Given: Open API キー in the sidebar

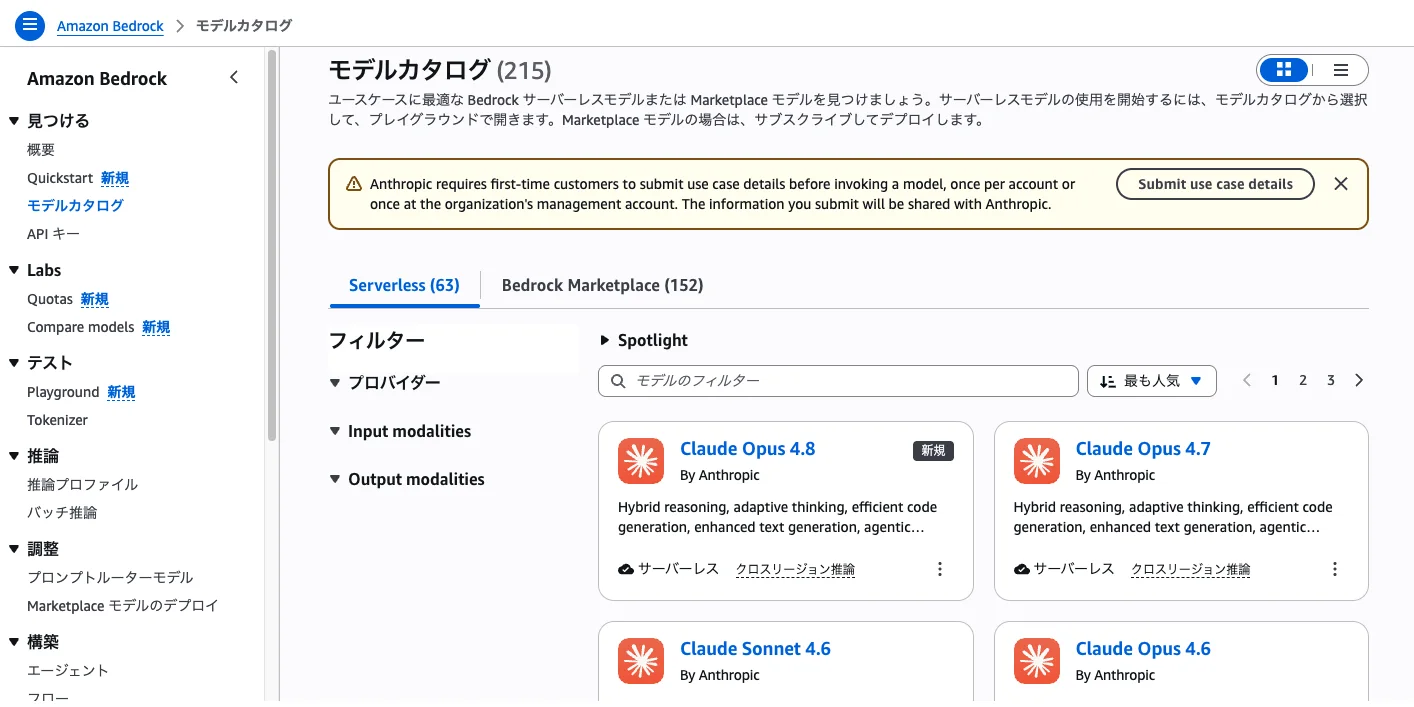Looking at the screenshot, I should [53, 233].
